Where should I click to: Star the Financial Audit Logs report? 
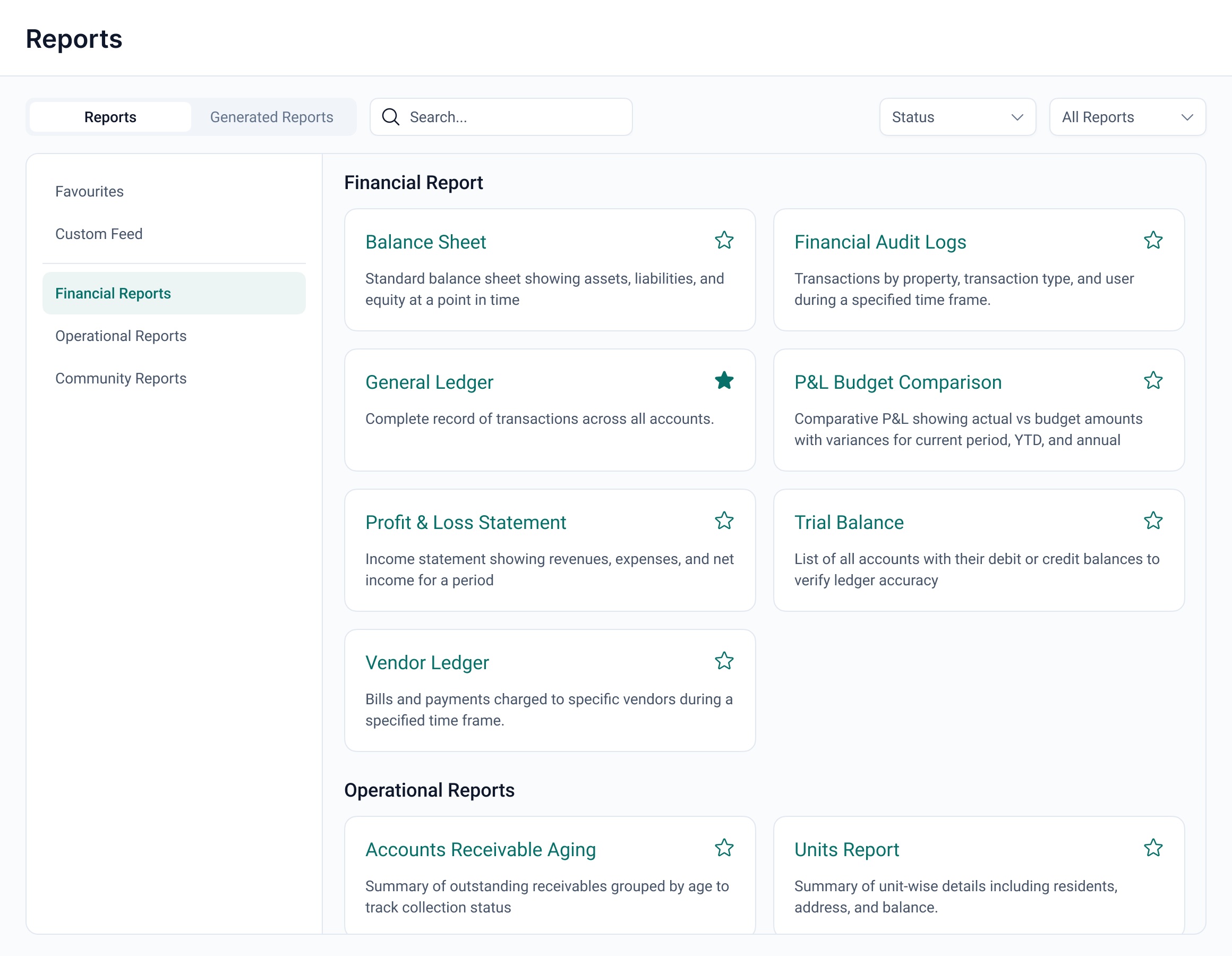point(1152,241)
